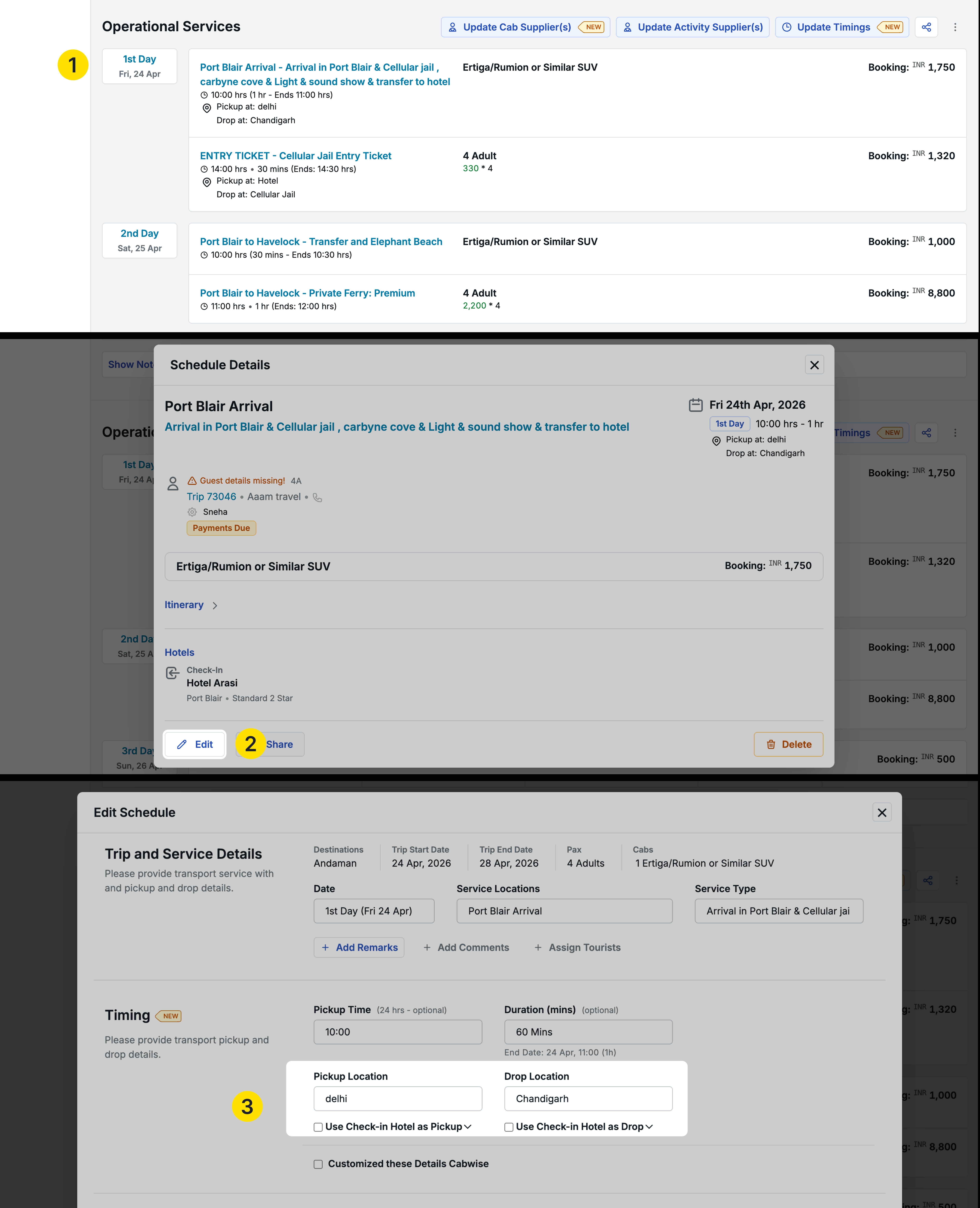The image size is (980, 1208).
Task: Open three-dot more options menu
Action: tap(955, 27)
